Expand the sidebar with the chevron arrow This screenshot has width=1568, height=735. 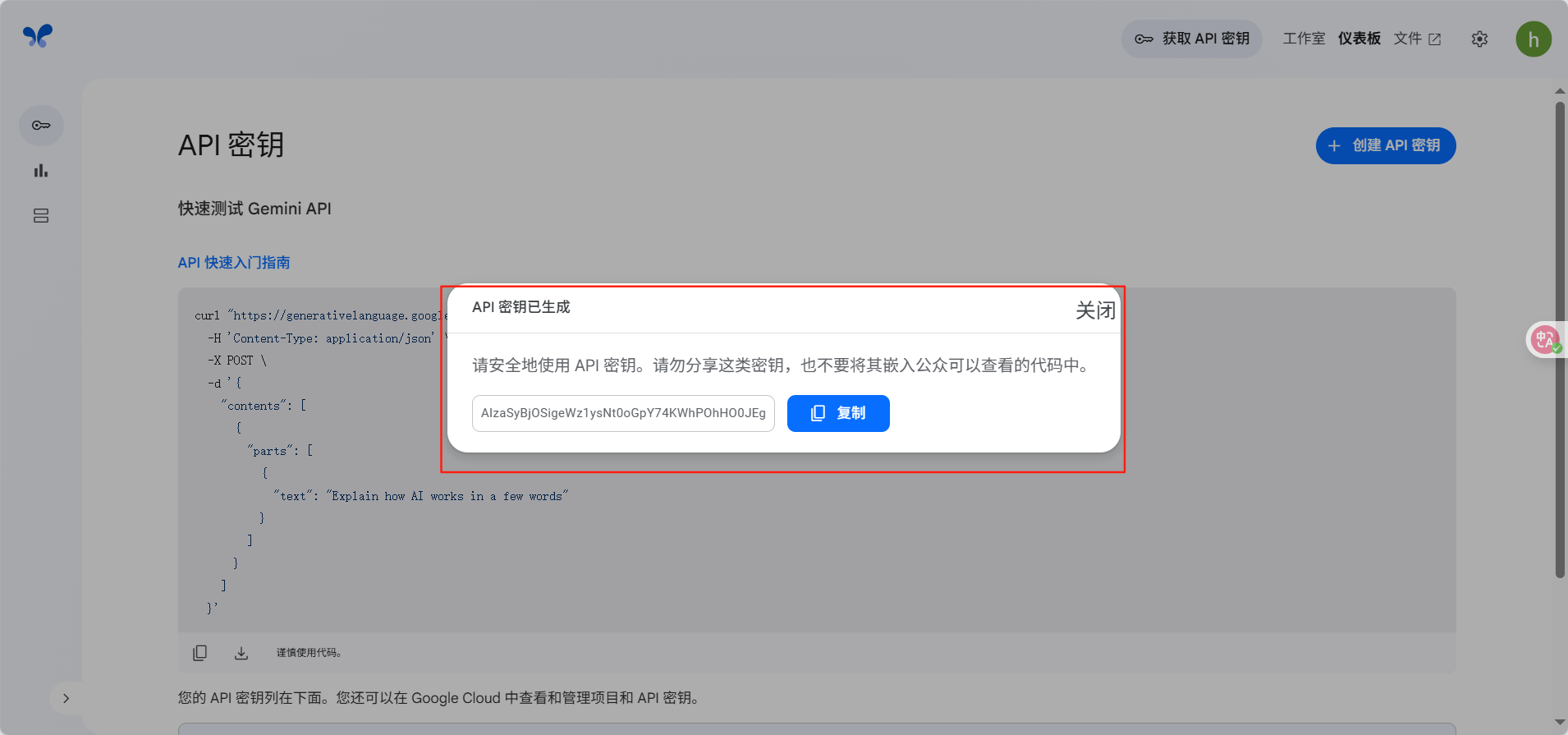click(66, 698)
